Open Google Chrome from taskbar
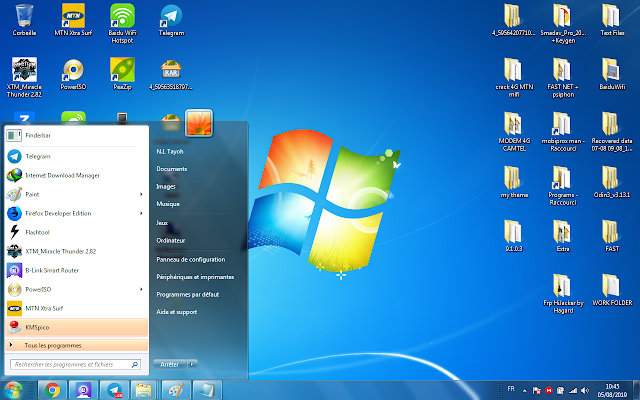The height and width of the screenshot is (400, 640). pyautogui.click(x=52, y=390)
